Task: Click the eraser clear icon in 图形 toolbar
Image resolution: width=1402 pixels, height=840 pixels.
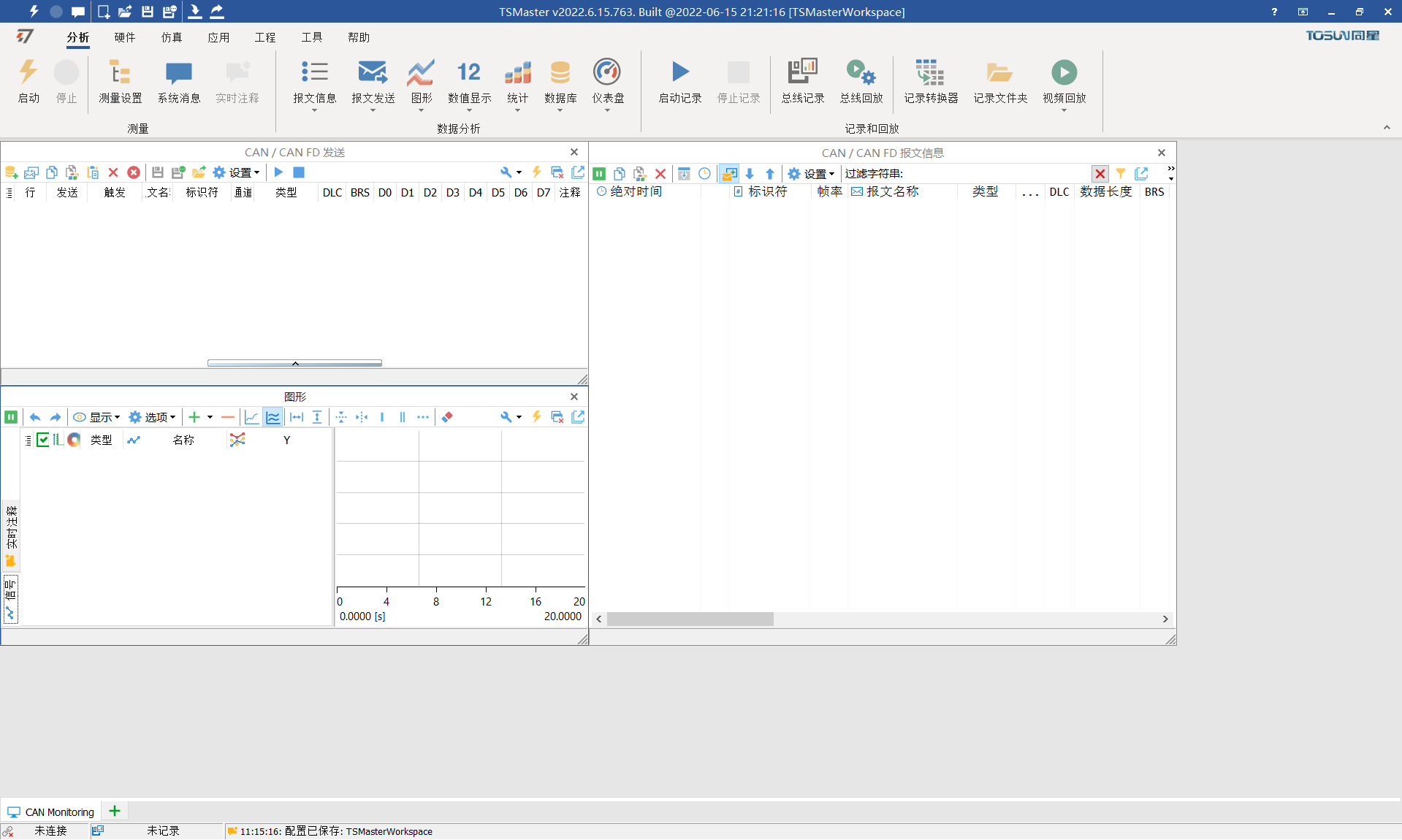Action: [447, 417]
